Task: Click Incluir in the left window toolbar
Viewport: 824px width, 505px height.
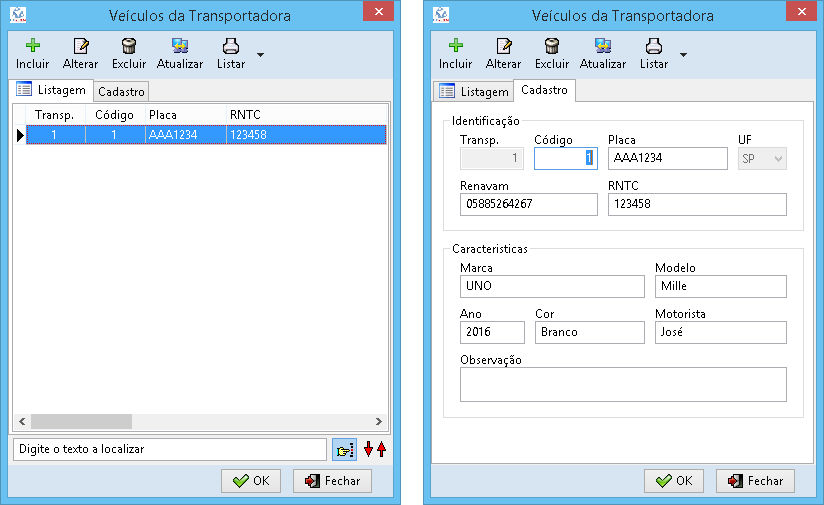Action: point(33,54)
